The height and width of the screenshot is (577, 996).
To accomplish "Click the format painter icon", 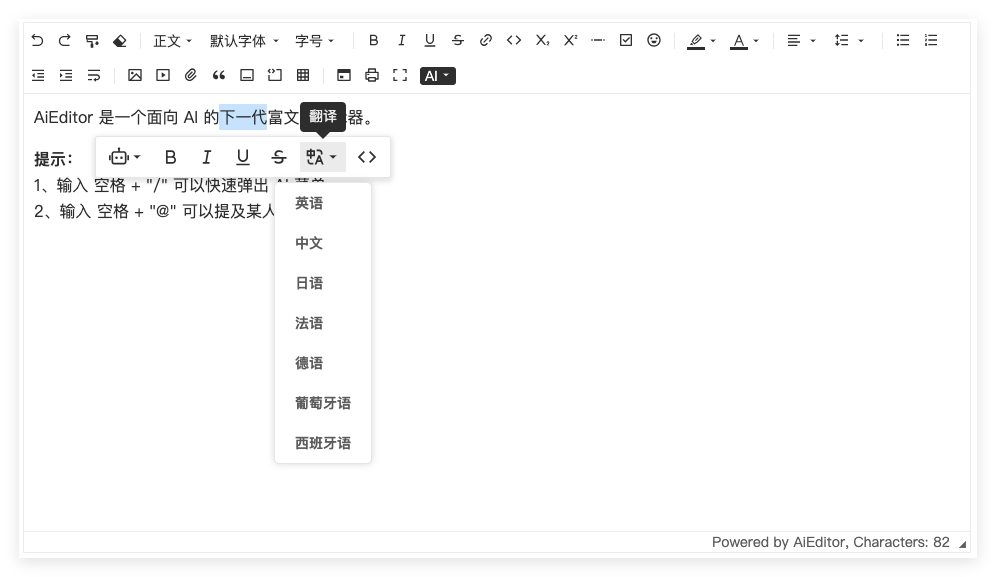I will (92, 41).
